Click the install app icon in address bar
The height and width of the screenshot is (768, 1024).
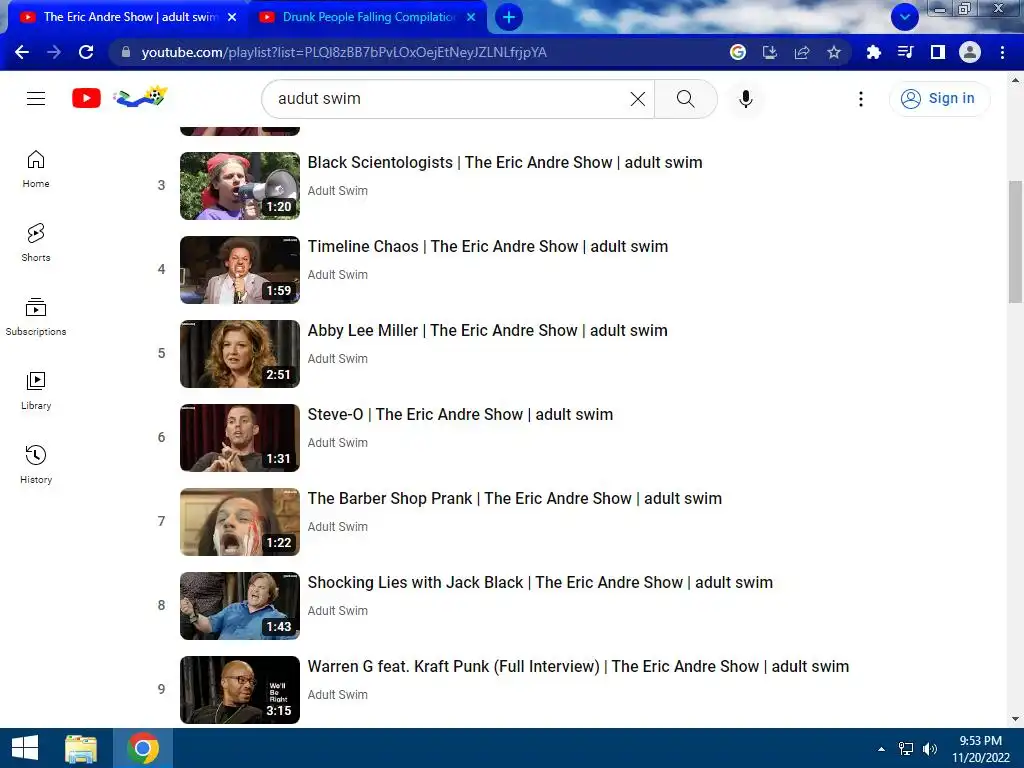tap(770, 52)
